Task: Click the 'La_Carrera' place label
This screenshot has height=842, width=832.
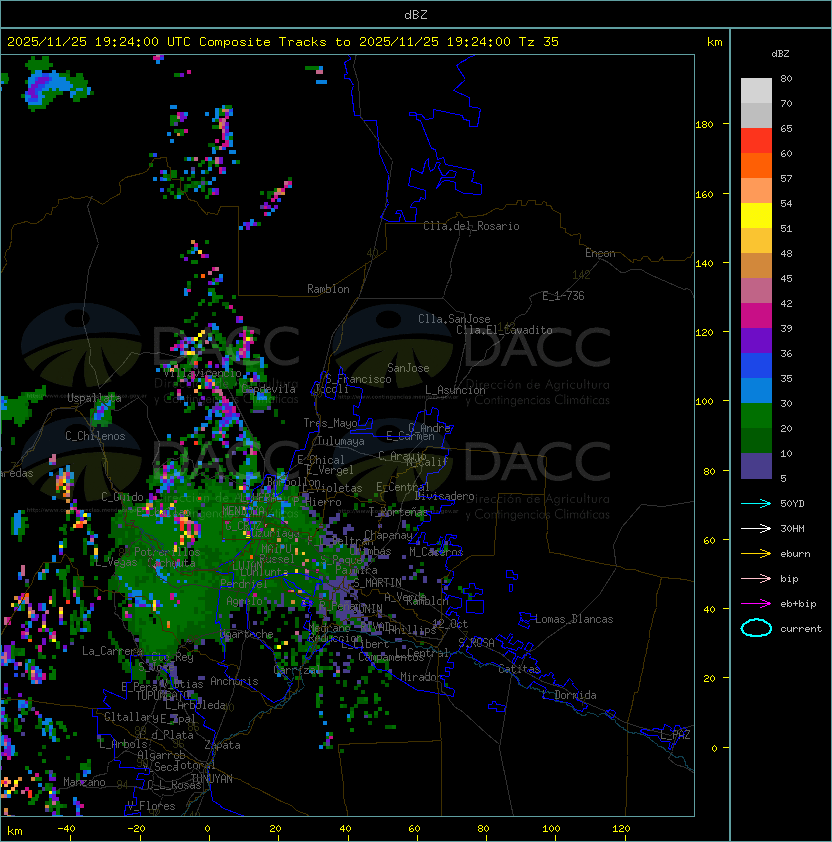Action: click(x=112, y=651)
